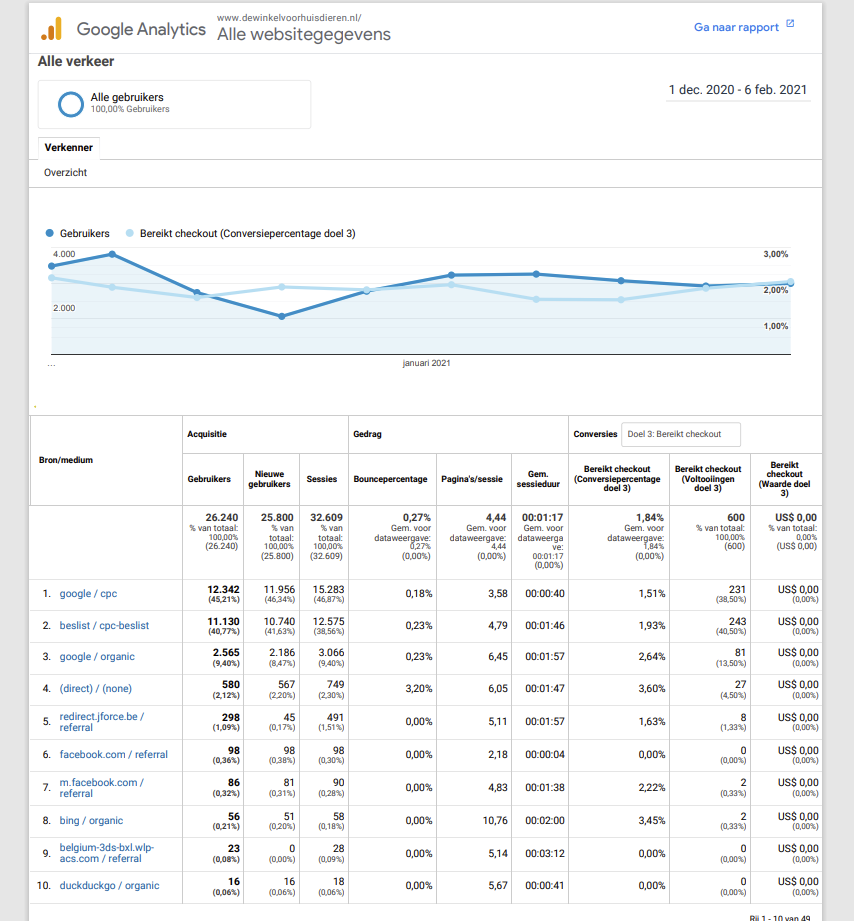
Task: Open the (direct) / (none) source link
Action: (96, 688)
